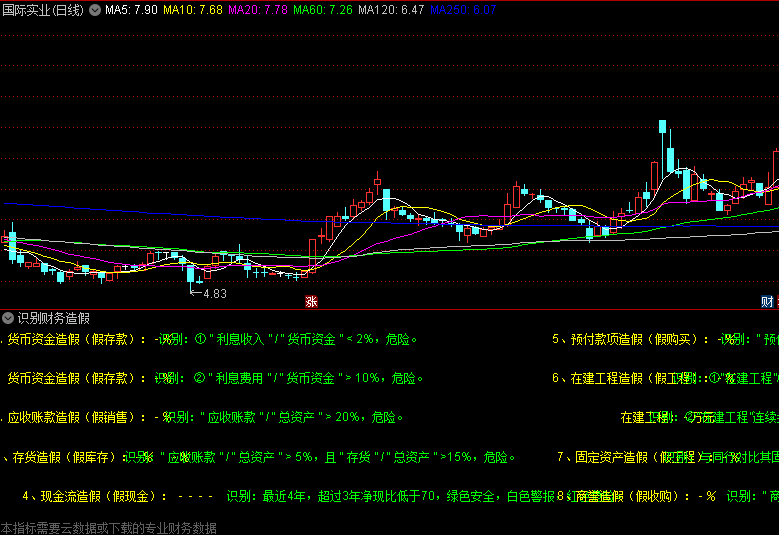Click the magenta MA20: 7.78 label
The width and height of the screenshot is (779, 535).
(258, 10)
